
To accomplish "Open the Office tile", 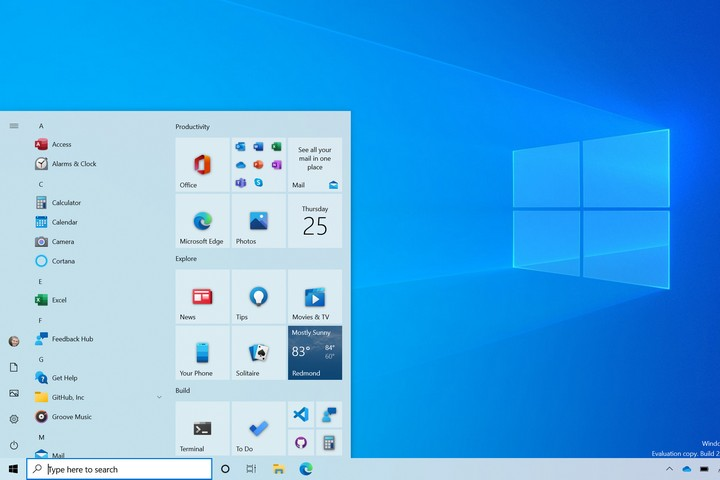I will tap(202, 165).
